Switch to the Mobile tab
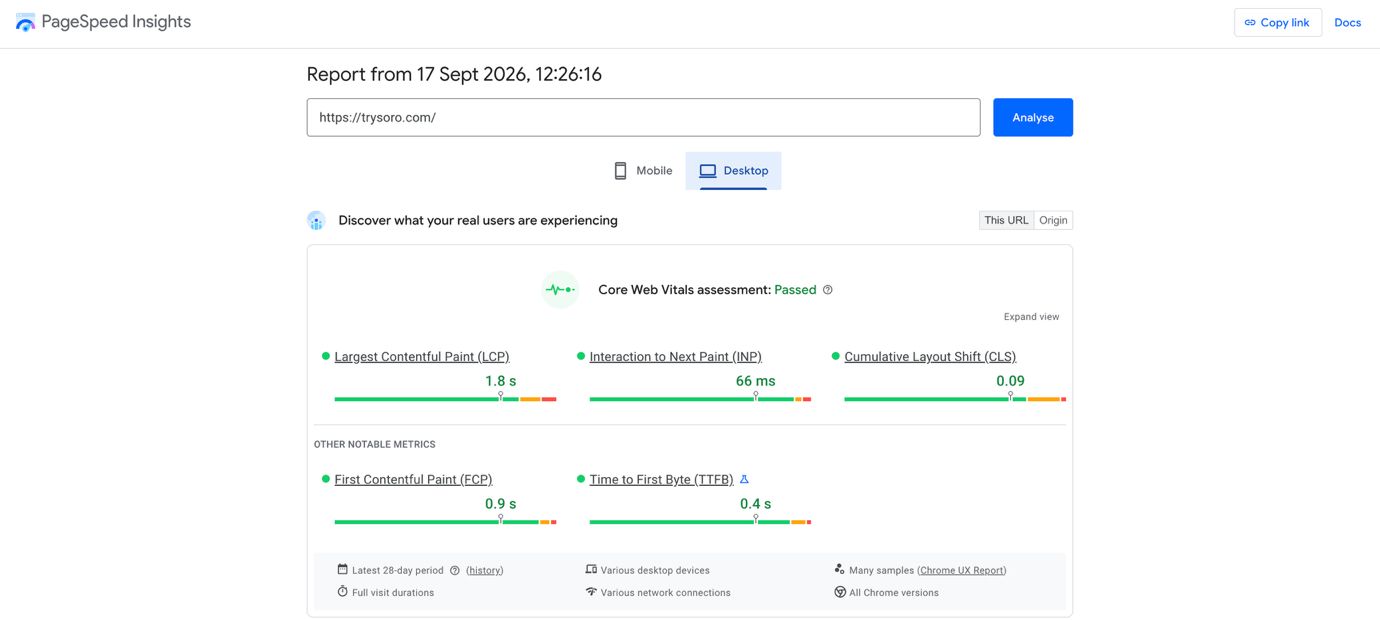 click(x=643, y=171)
